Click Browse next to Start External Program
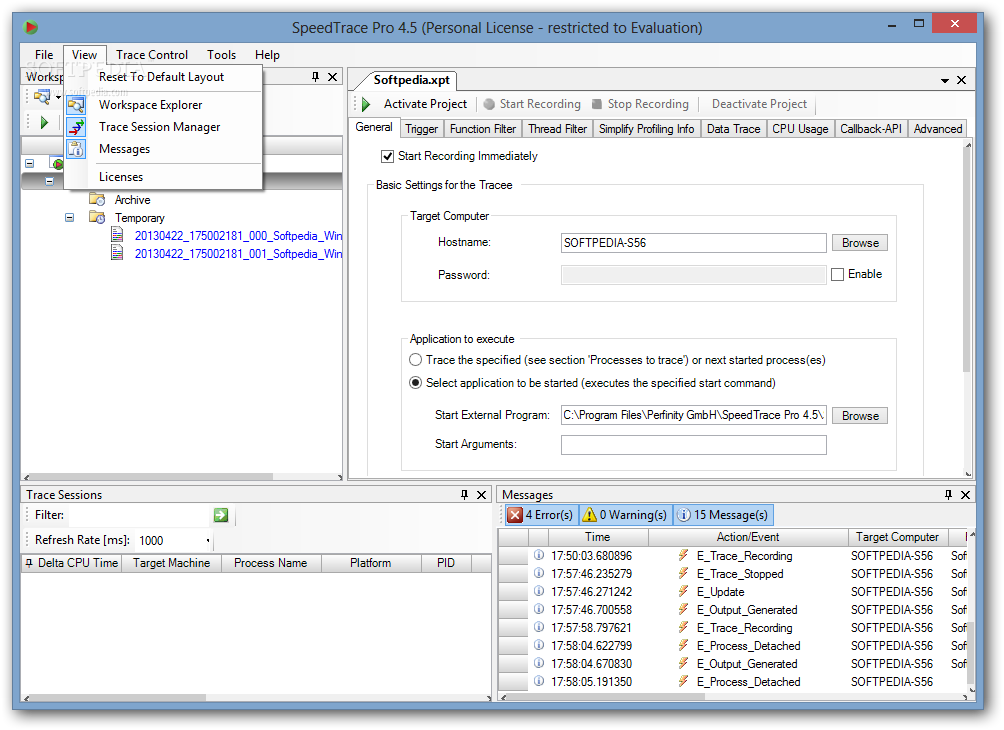 pos(860,416)
